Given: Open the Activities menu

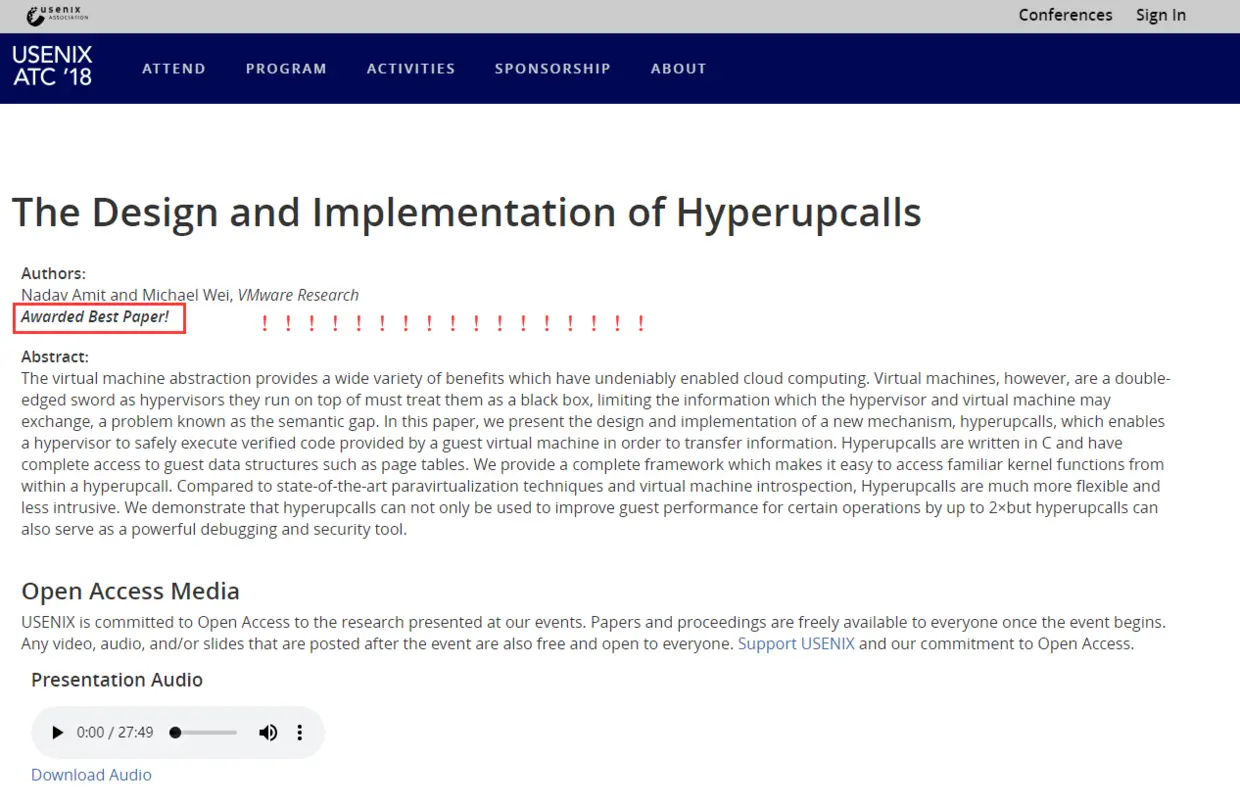Looking at the screenshot, I should click(411, 69).
